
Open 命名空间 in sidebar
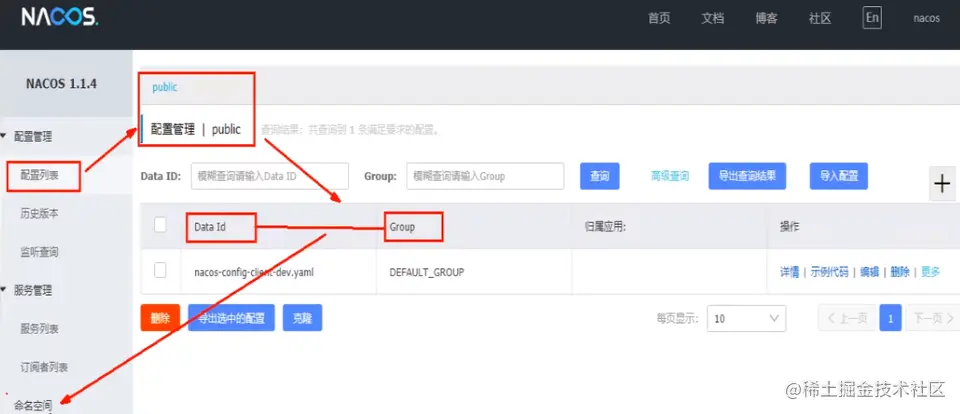click(x=33, y=405)
